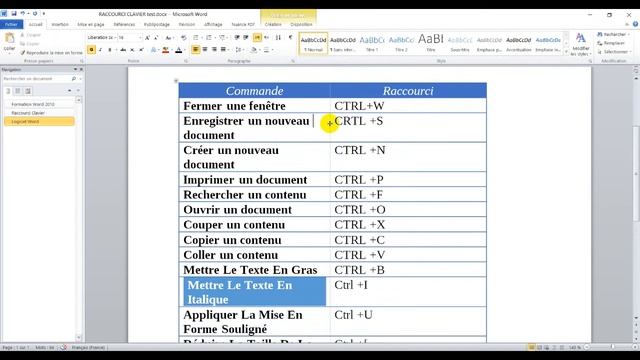Click the table move handle above the table

176,81
